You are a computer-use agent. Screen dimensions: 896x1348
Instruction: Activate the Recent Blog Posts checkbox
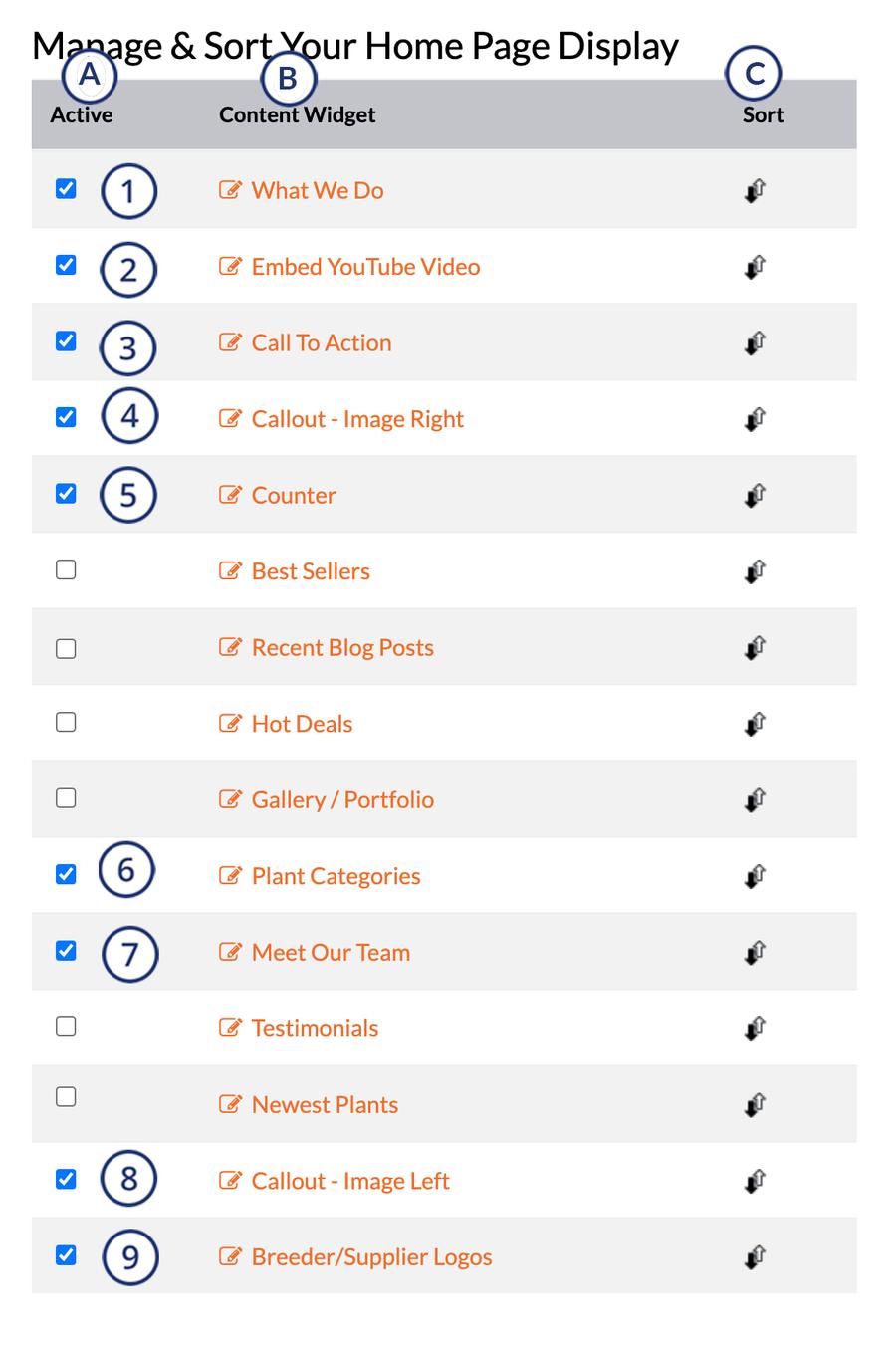66,648
